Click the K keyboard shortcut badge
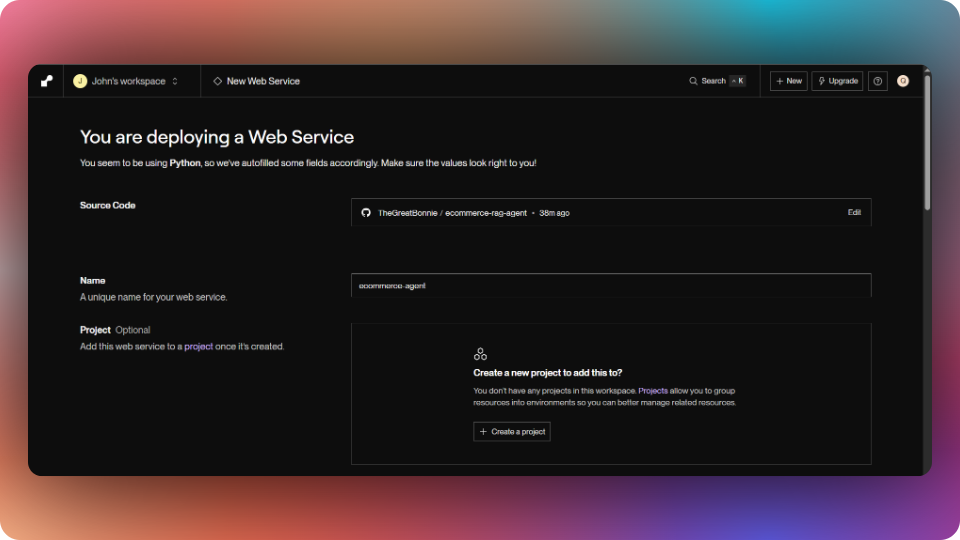The height and width of the screenshot is (540, 960). (737, 81)
